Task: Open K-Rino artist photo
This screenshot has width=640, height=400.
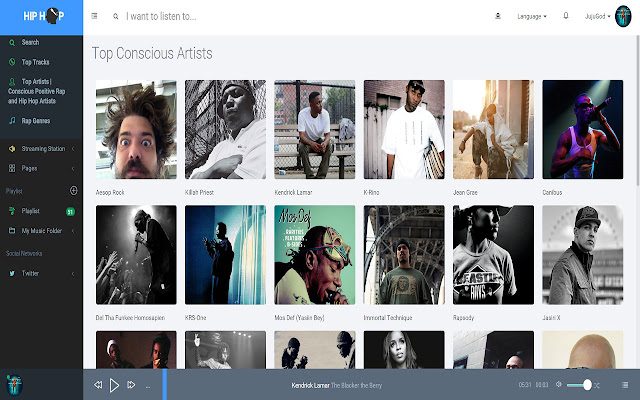Action: tap(404, 129)
